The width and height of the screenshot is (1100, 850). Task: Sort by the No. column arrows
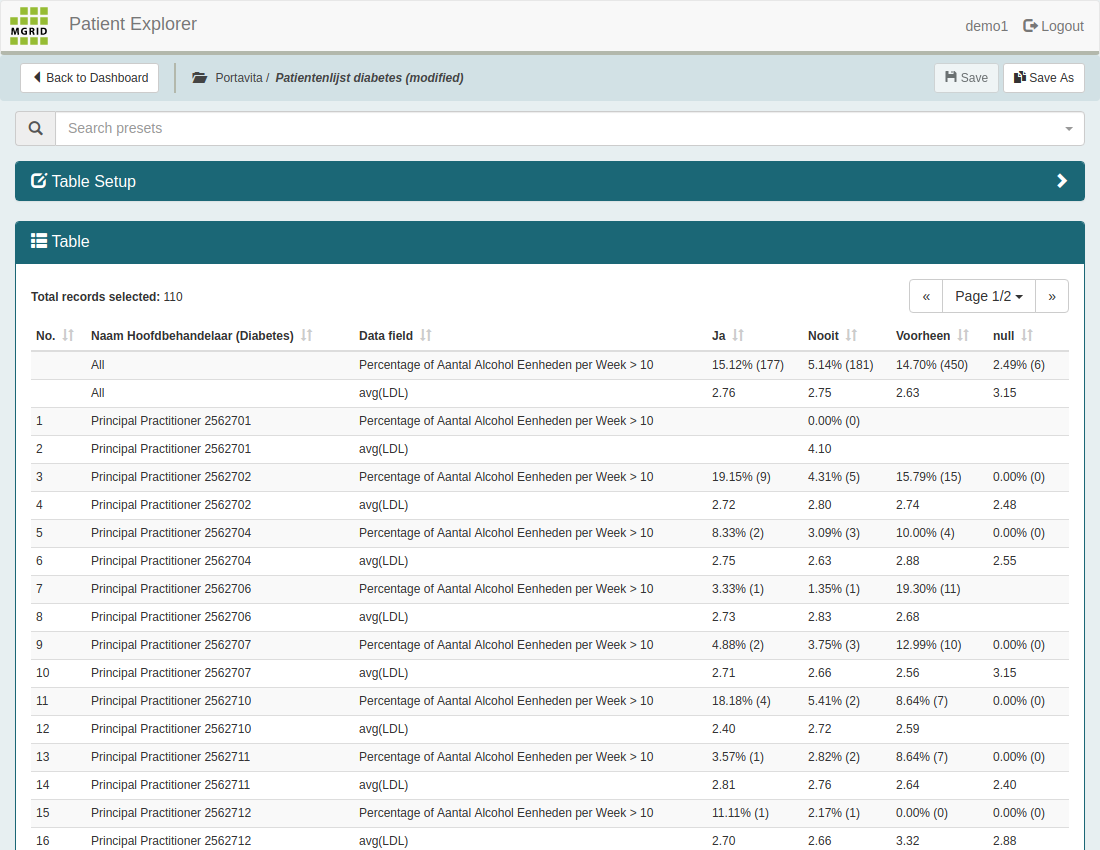click(68, 335)
